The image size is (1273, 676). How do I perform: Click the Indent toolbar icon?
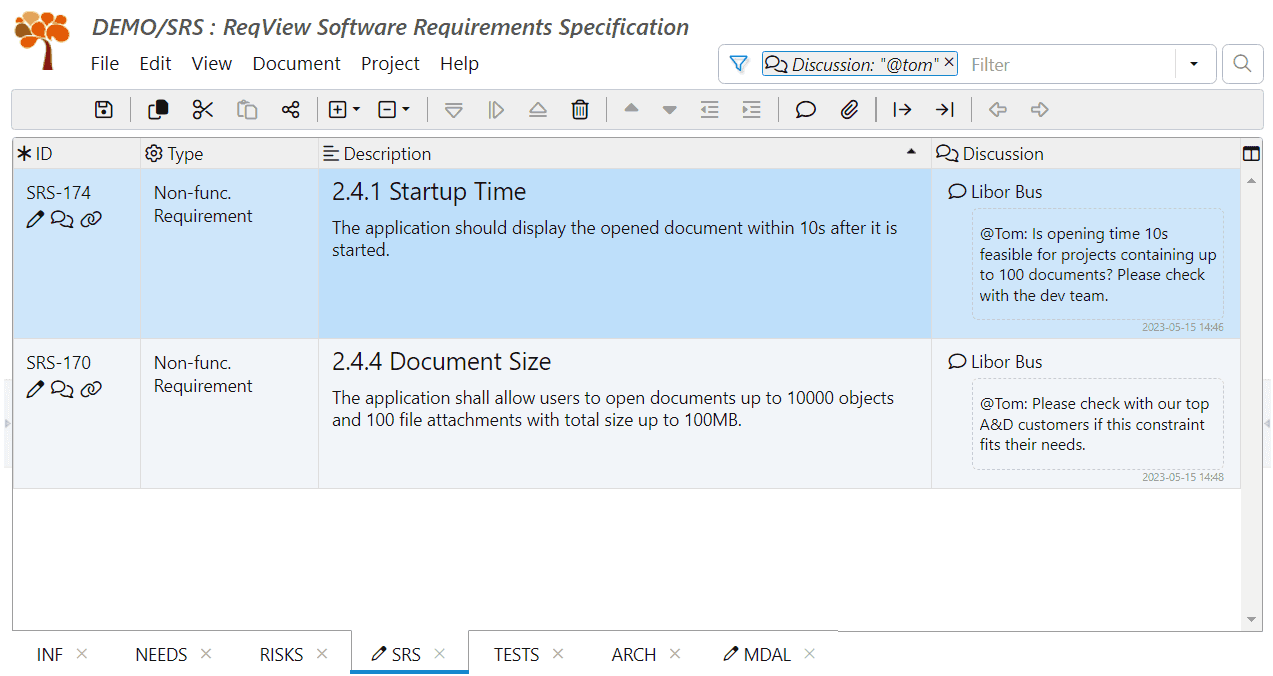tap(752, 110)
